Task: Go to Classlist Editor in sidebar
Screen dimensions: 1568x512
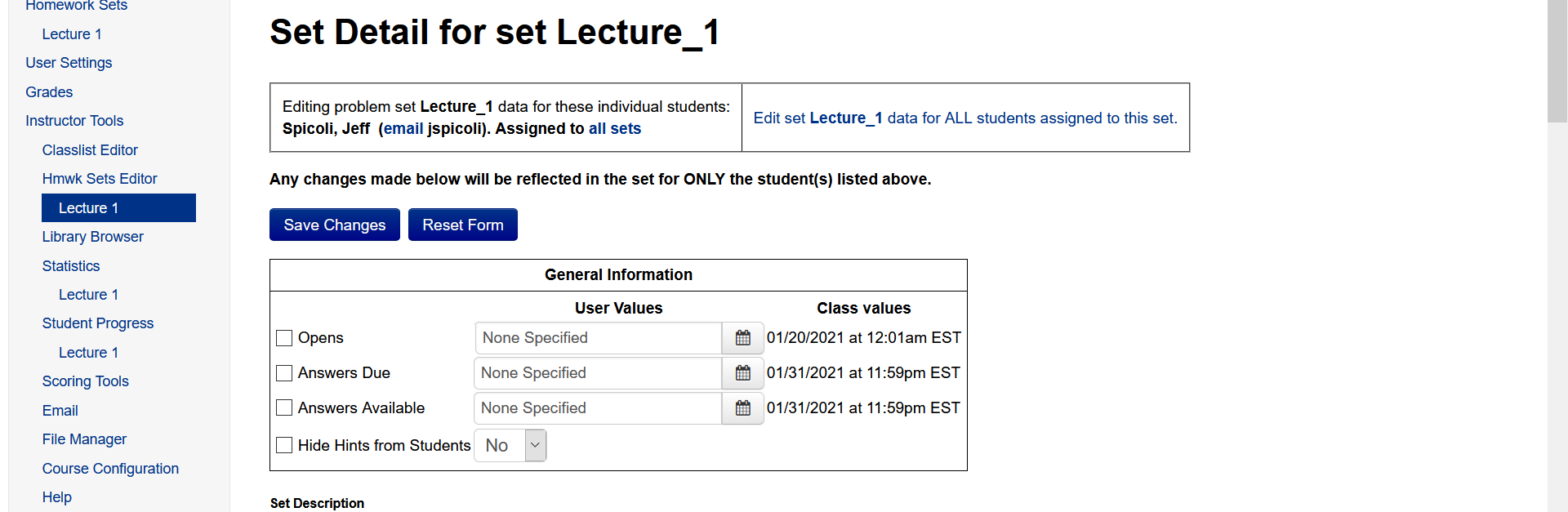Action: pos(90,150)
